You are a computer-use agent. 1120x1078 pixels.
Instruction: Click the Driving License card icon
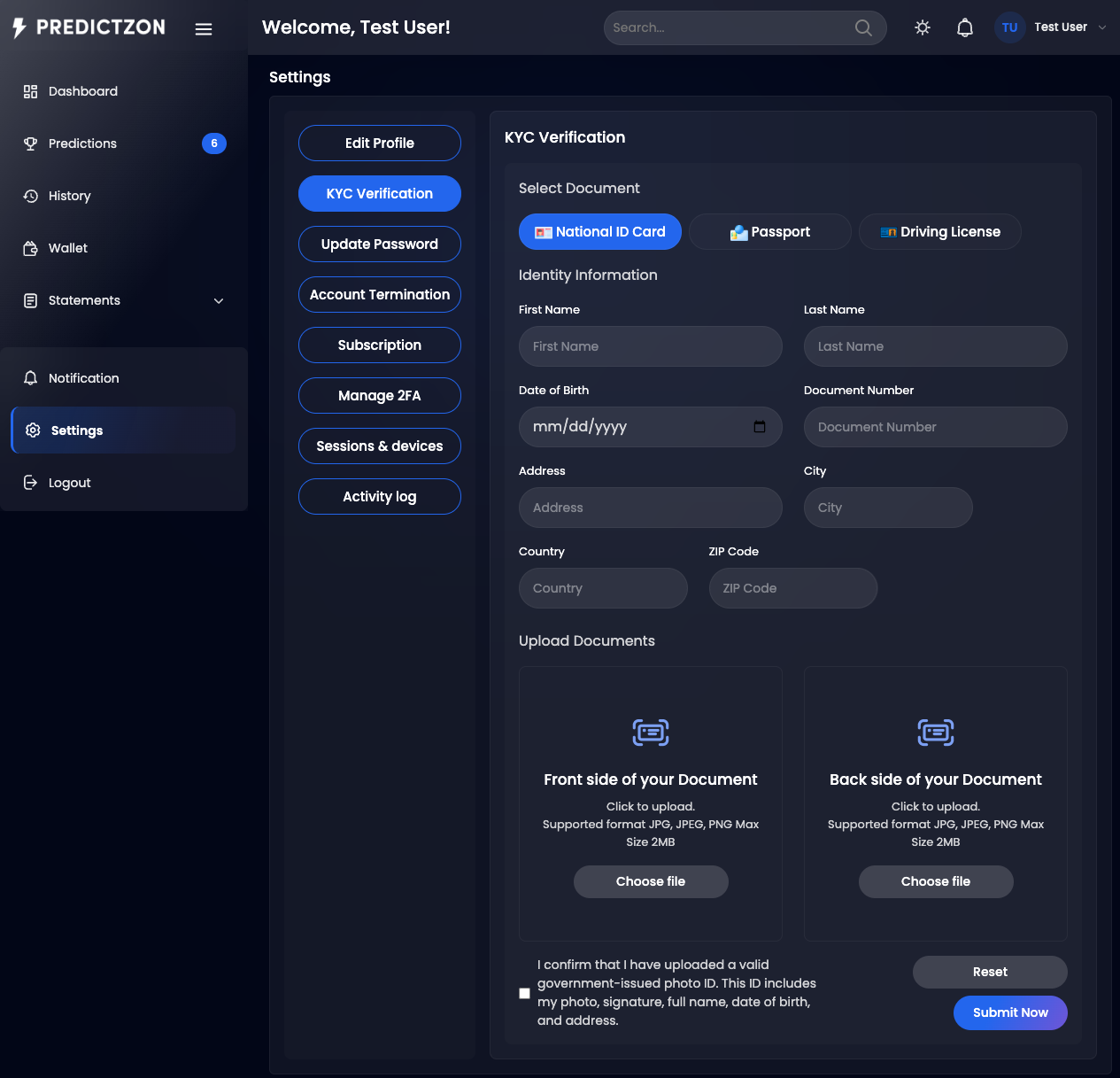tap(889, 232)
